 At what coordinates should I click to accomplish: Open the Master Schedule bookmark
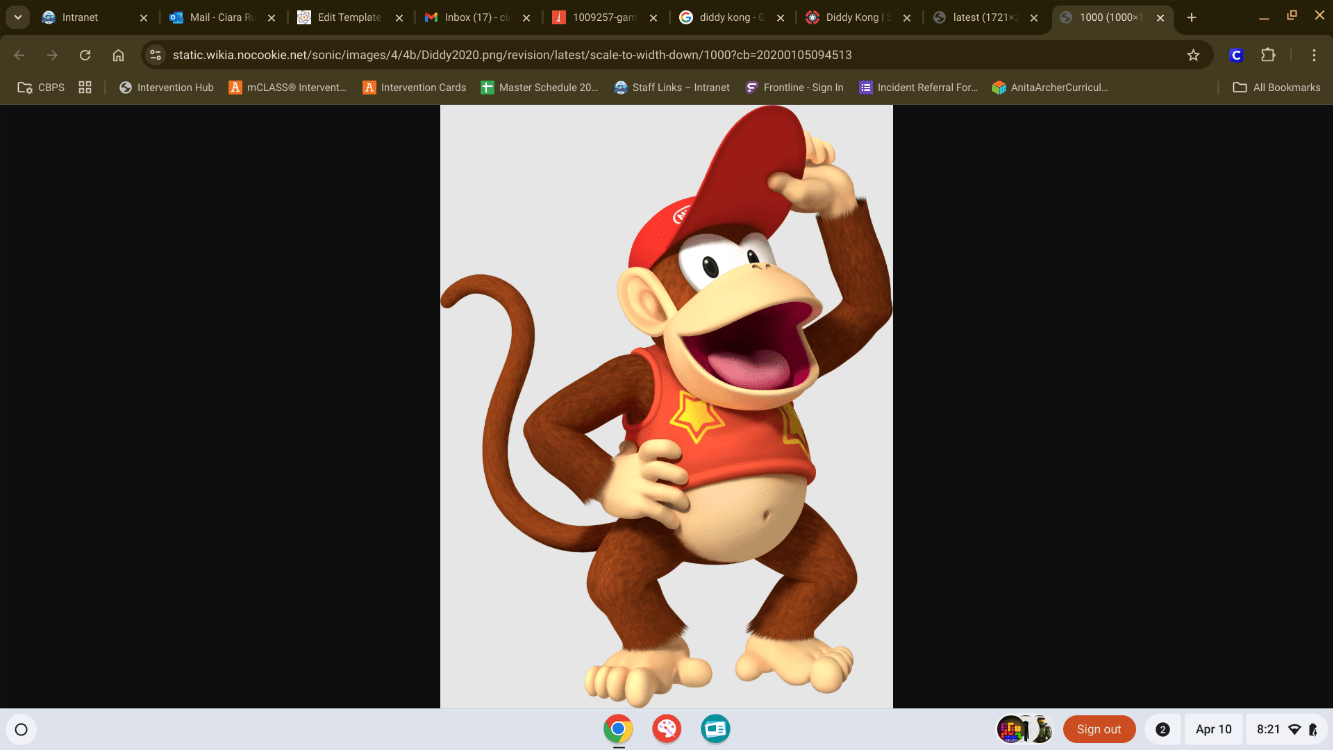tap(539, 87)
